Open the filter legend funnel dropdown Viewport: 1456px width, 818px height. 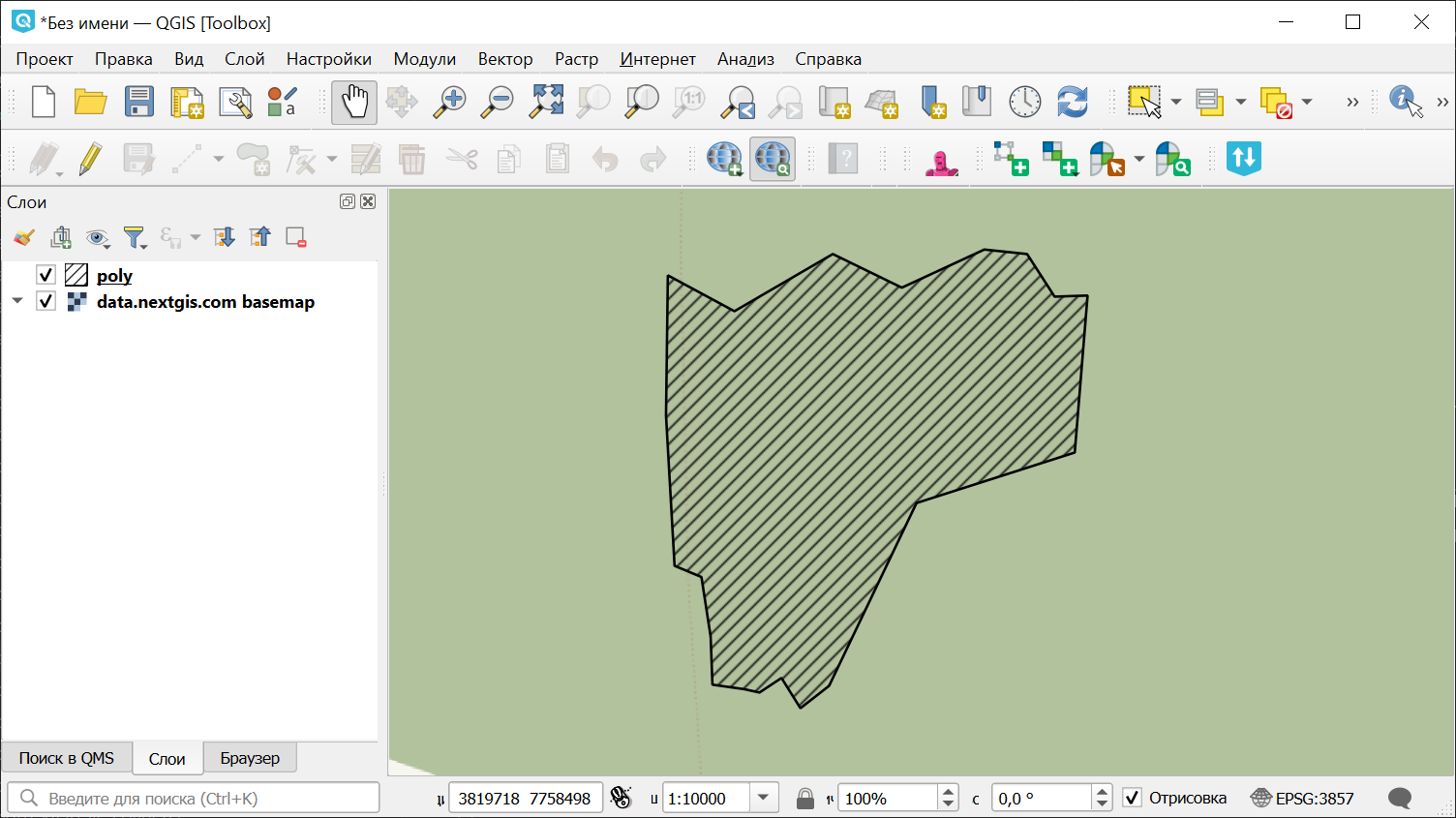135,237
